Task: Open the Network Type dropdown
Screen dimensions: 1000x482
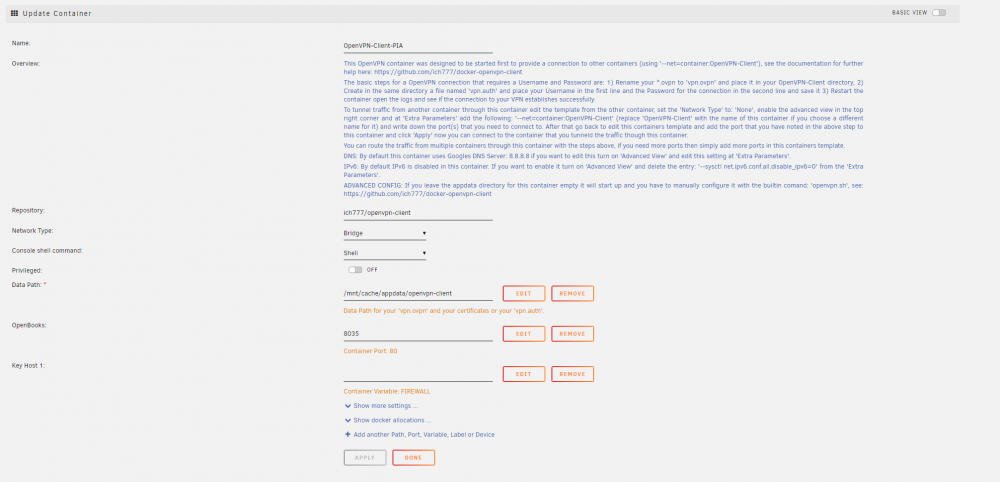Action: coord(385,233)
